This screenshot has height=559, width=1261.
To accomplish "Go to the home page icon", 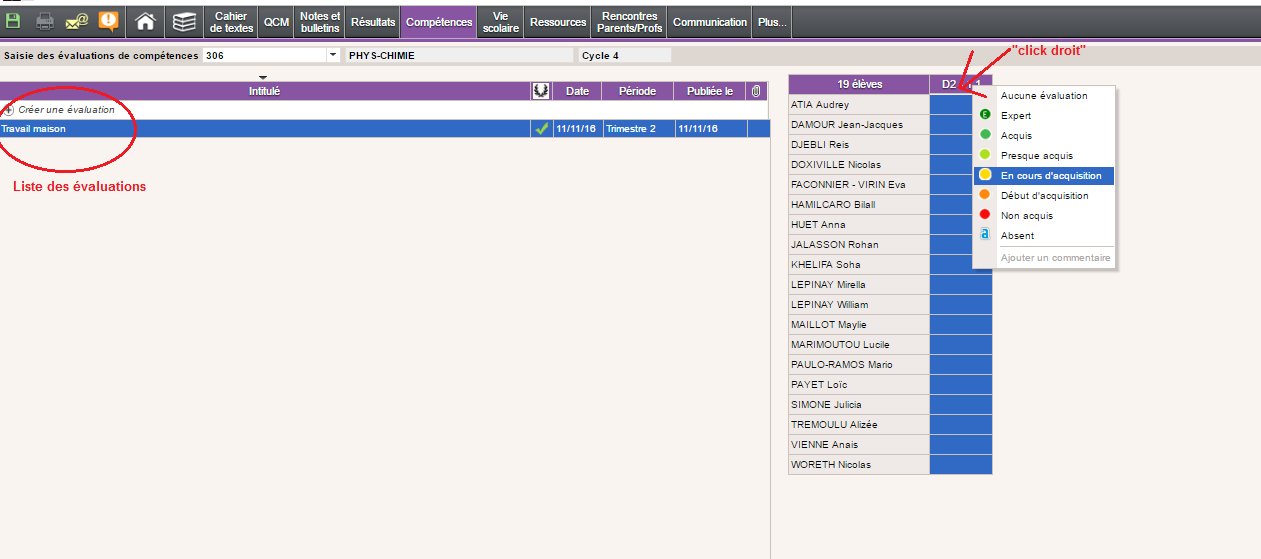I will (x=146, y=21).
